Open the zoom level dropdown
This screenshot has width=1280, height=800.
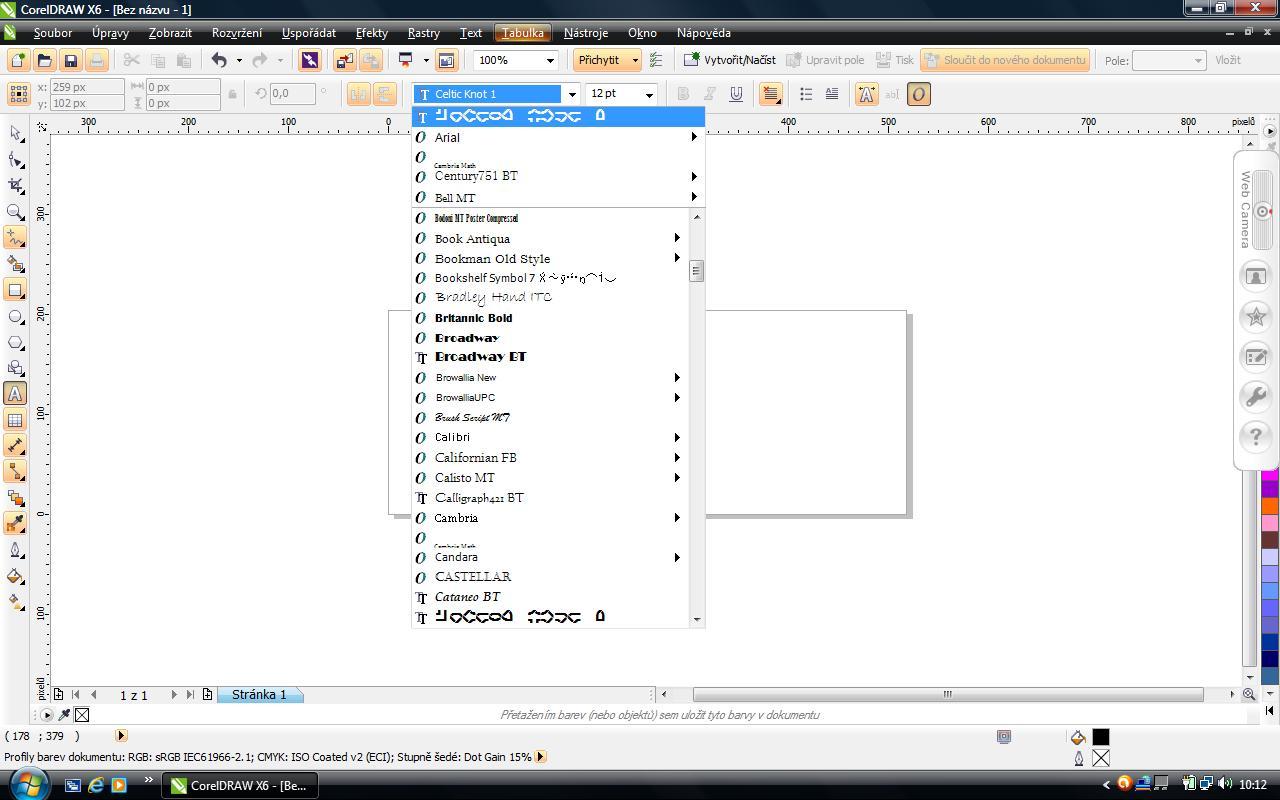(549, 61)
